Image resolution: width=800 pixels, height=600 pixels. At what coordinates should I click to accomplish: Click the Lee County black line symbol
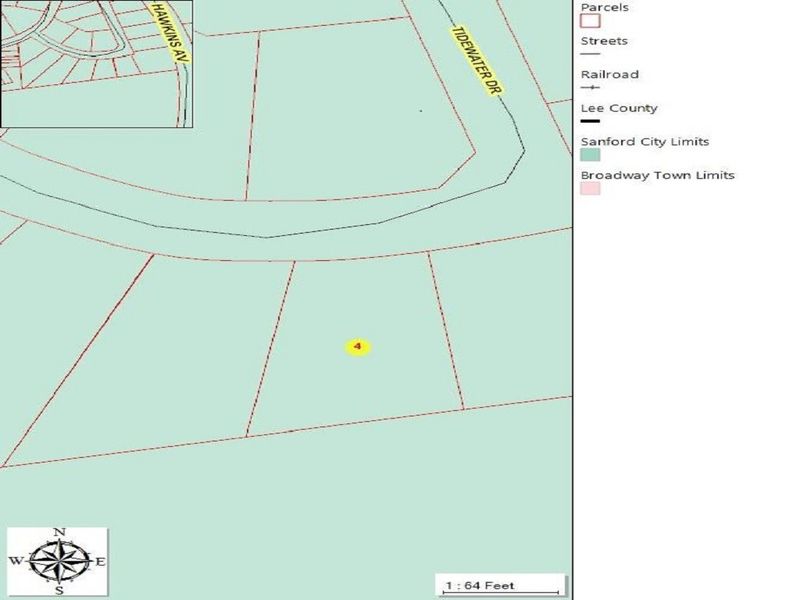pos(590,121)
